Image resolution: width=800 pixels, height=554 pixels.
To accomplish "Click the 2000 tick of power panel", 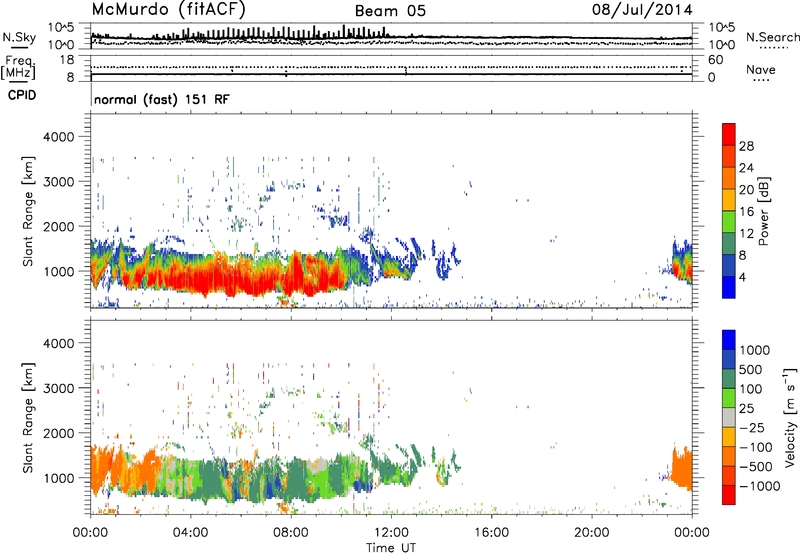I will click(x=58, y=226).
